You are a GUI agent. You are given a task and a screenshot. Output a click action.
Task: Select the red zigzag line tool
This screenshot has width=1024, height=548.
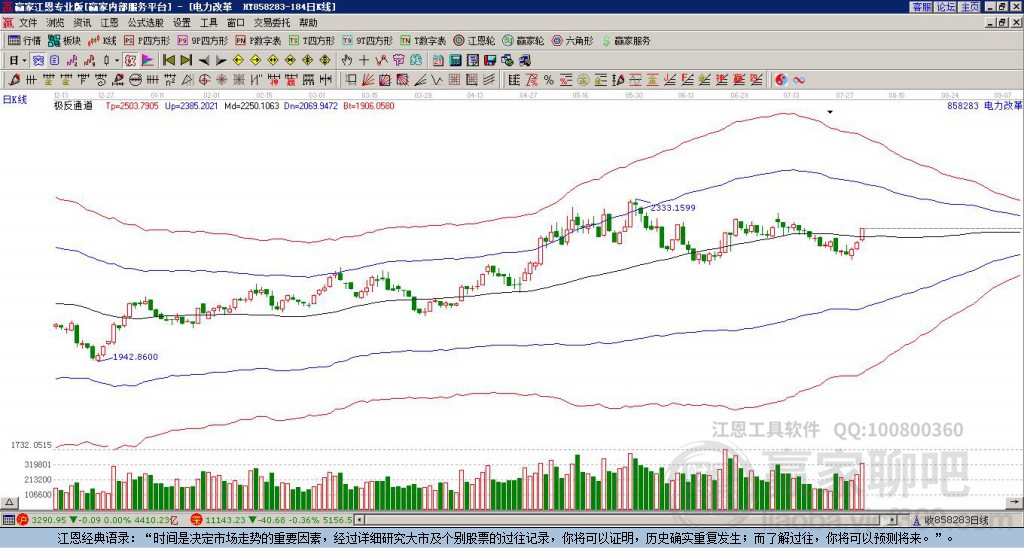click(381, 60)
